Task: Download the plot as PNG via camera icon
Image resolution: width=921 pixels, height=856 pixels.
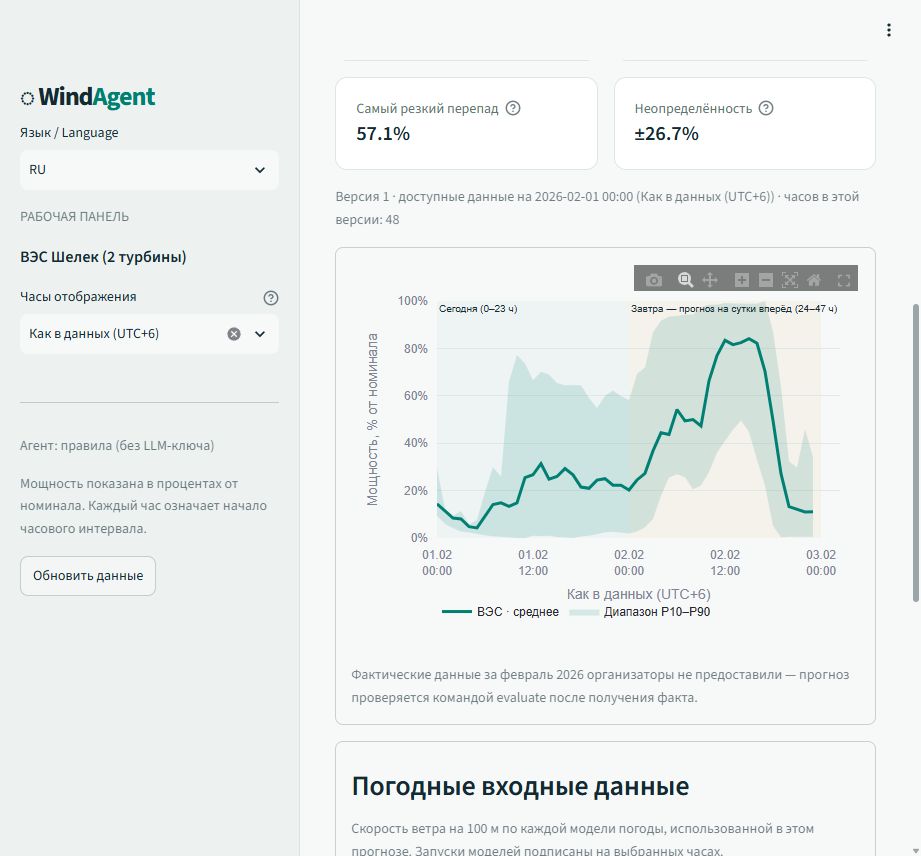Action: click(x=653, y=280)
